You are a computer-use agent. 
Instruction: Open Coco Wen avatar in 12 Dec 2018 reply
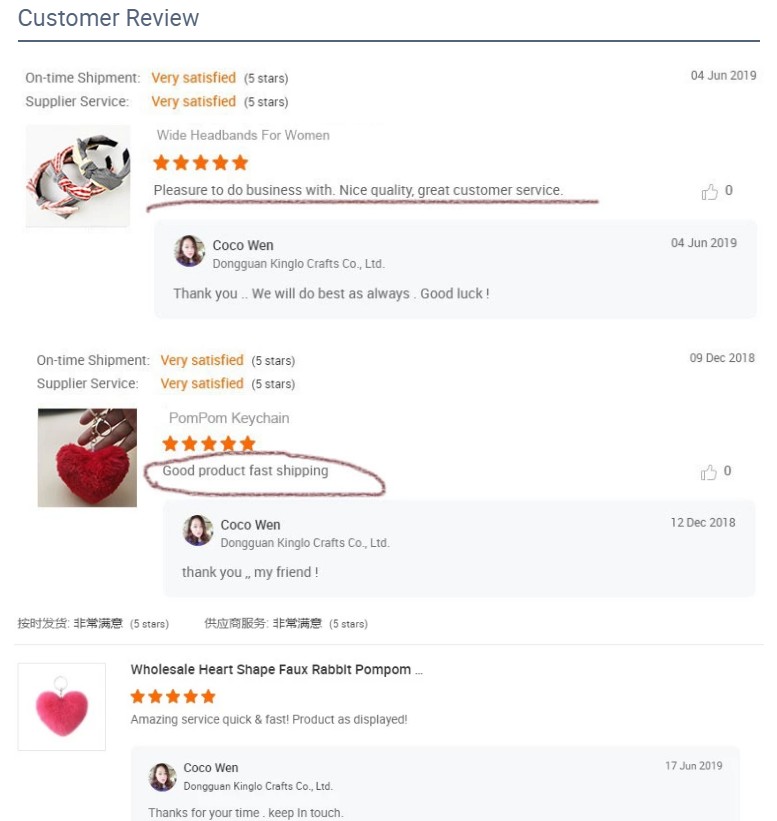[197, 530]
